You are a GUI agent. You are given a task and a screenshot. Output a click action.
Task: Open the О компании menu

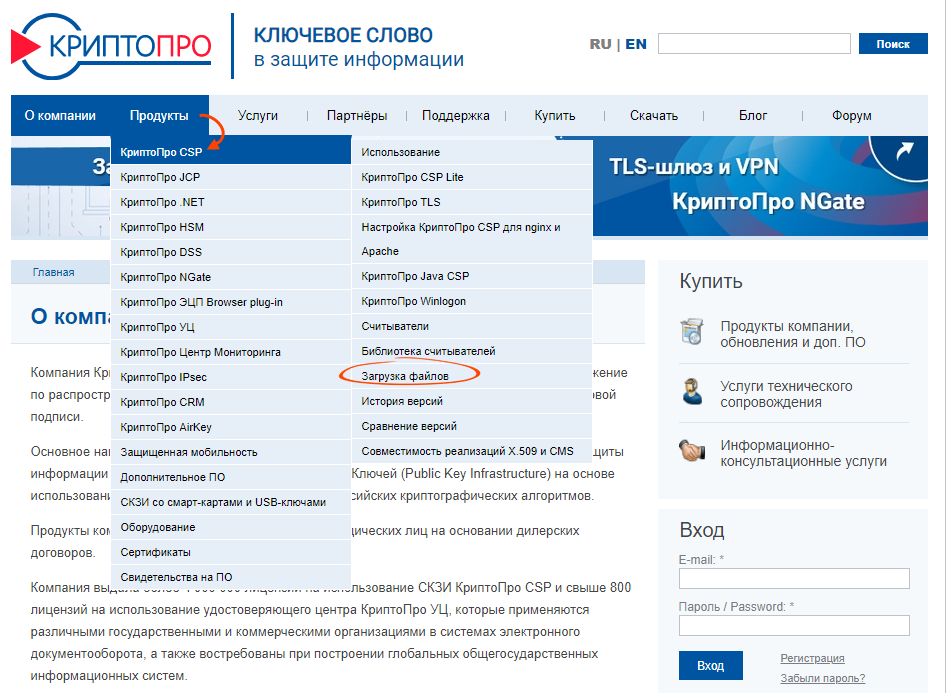[60, 115]
